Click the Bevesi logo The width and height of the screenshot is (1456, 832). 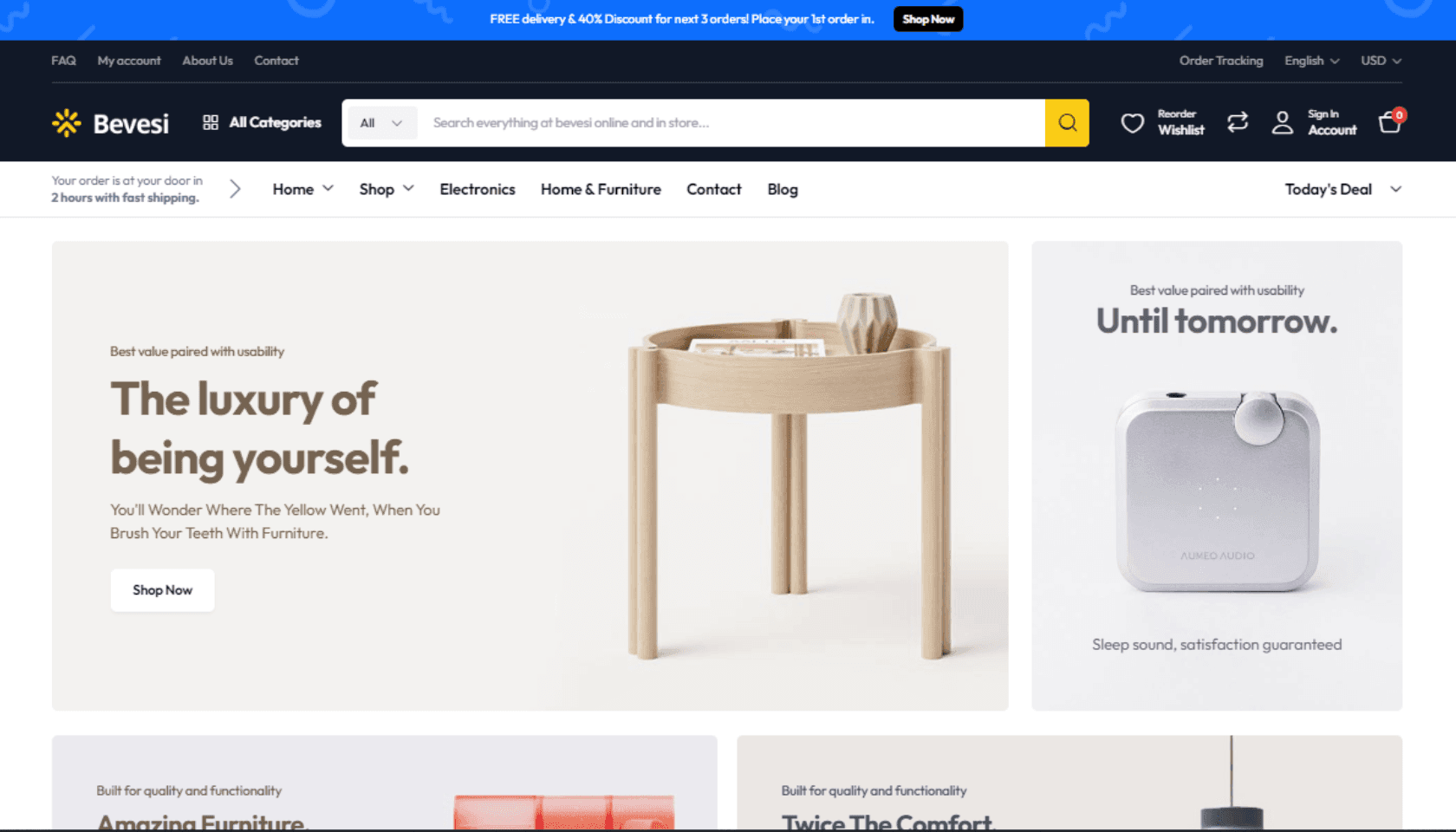111,123
